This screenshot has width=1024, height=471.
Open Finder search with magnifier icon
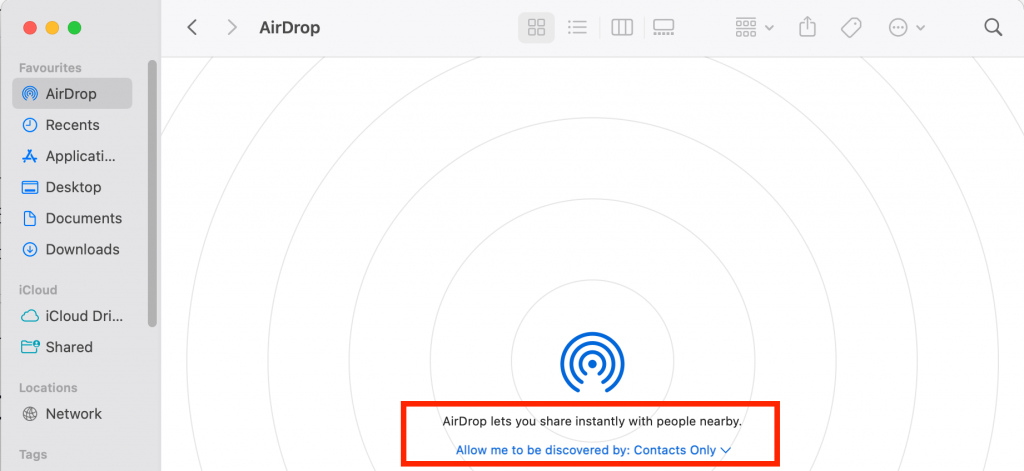[993, 27]
